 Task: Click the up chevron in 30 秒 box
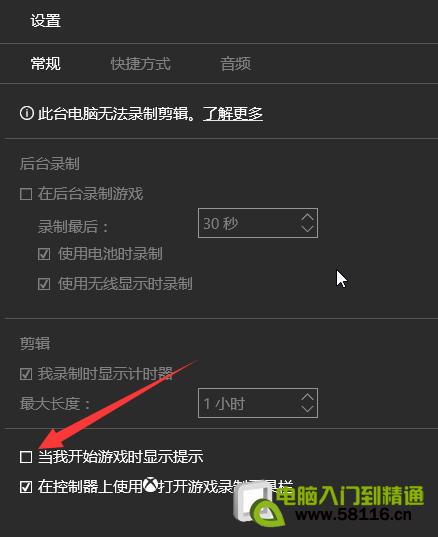pyautogui.click(x=307, y=217)
